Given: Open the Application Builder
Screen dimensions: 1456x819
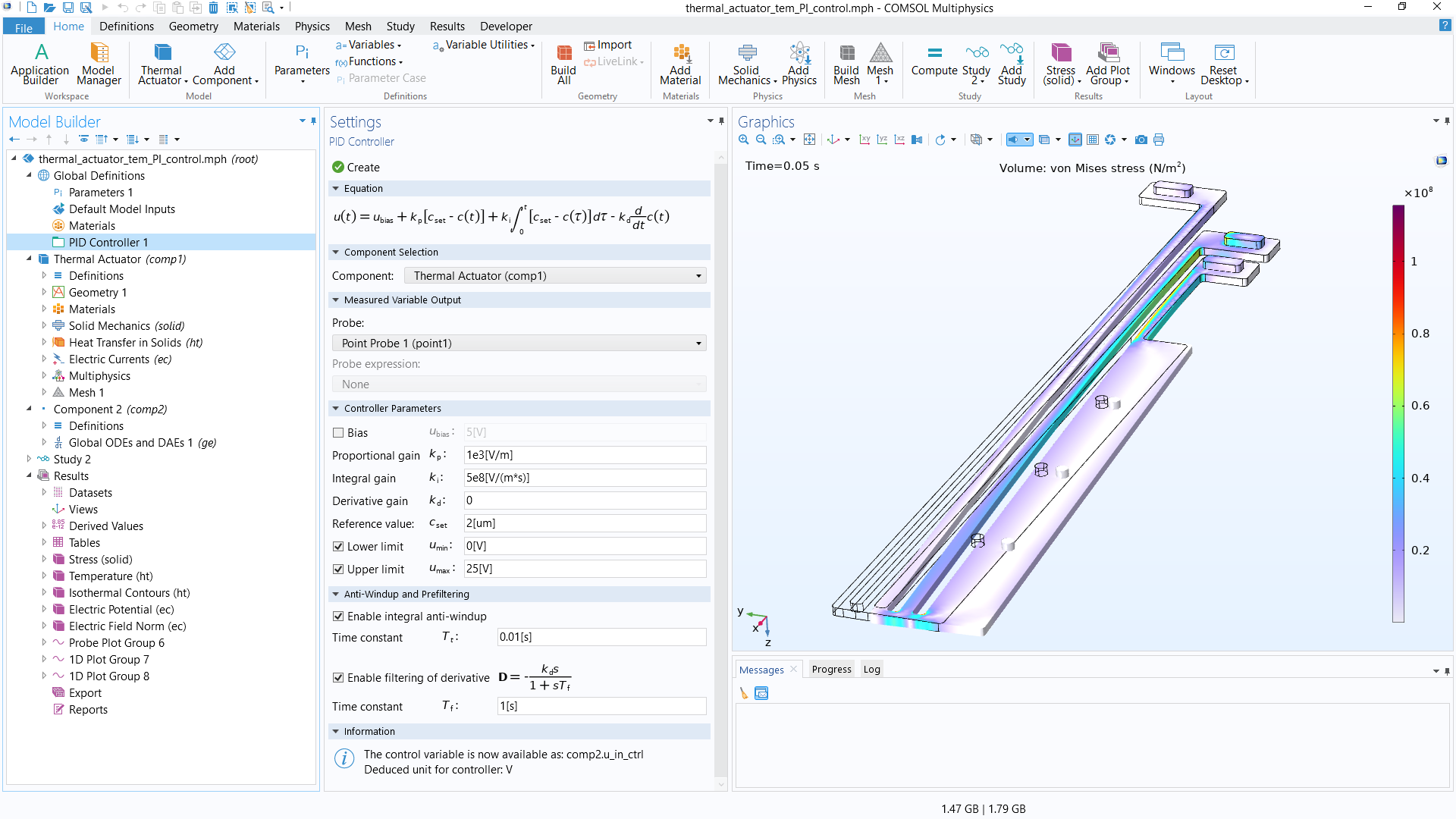Looking at the screenshot, I should coord(40,63).
